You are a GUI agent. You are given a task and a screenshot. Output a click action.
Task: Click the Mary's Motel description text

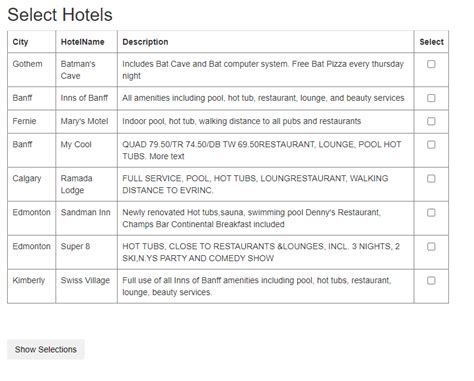[x=241, y=121]
